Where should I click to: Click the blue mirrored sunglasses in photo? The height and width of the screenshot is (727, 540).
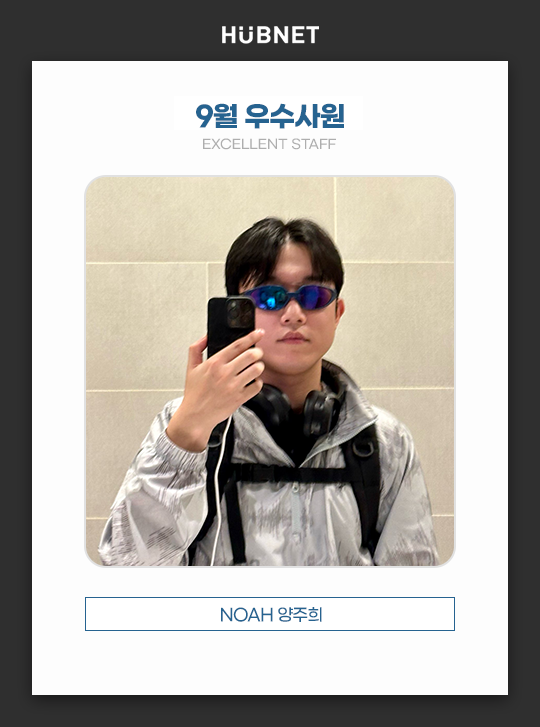(x=289, y=297)
